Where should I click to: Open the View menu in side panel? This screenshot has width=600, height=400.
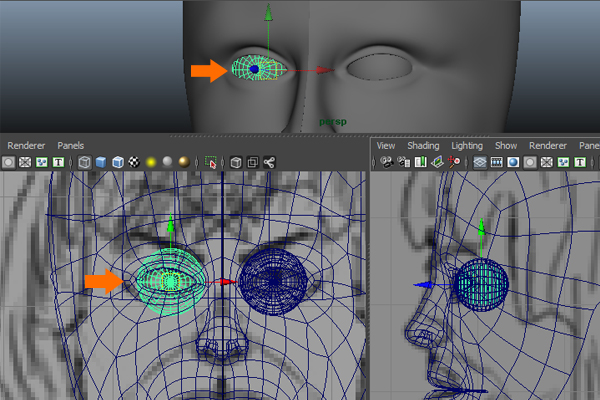386,145
